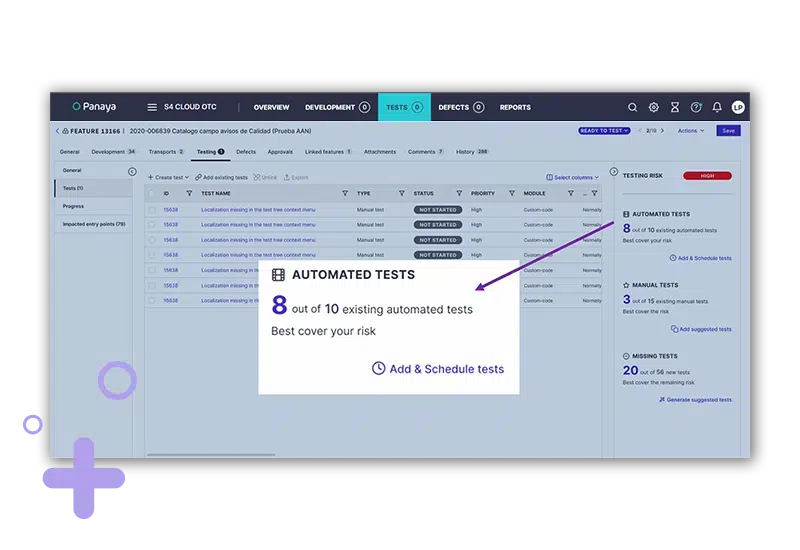This screenshot has height=550, width=800.
Task: Open the Actions dropdown
Action: click(x=691, y=131)
